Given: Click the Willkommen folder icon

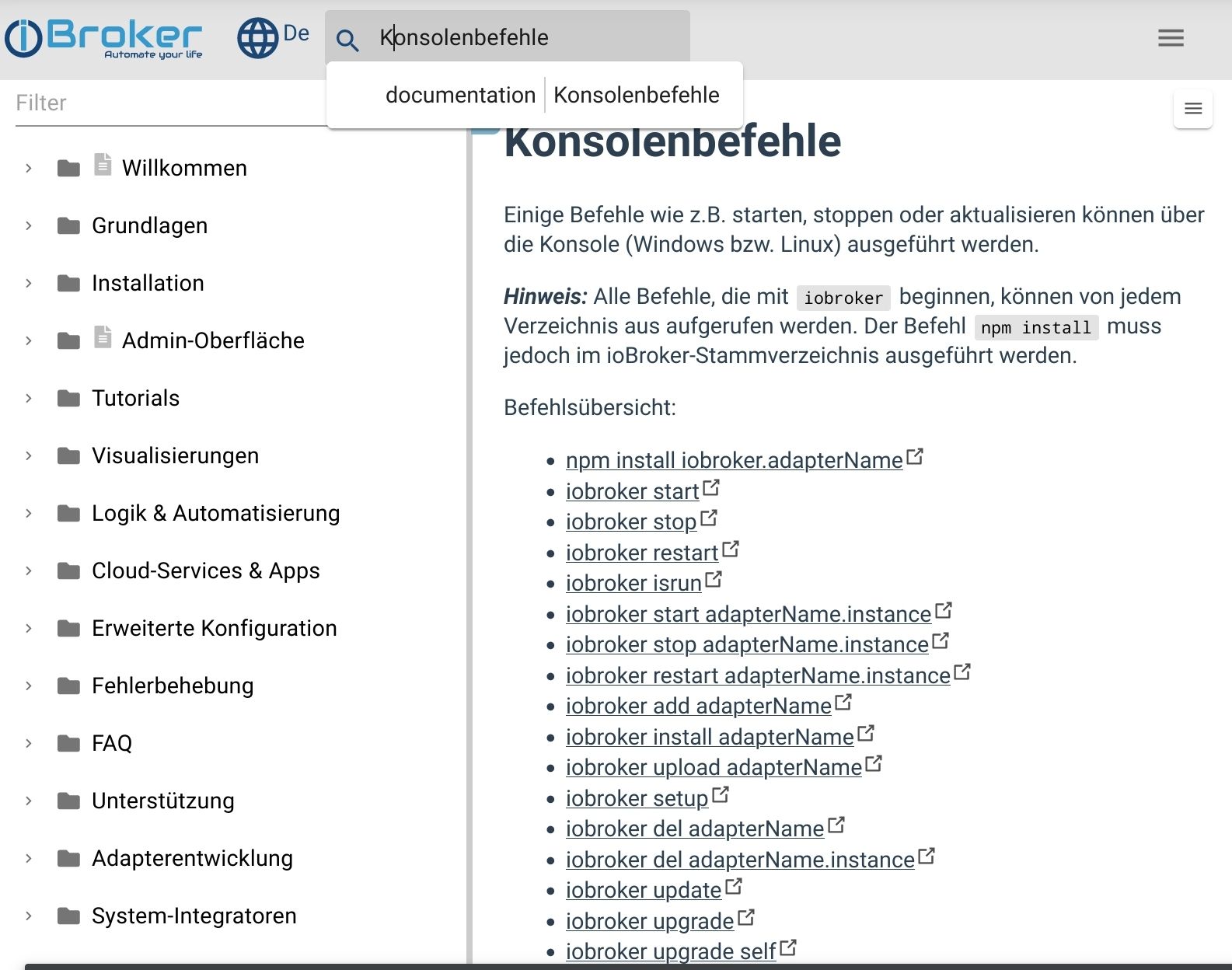Looking at the screenshot, I should [x=68, y=169].
